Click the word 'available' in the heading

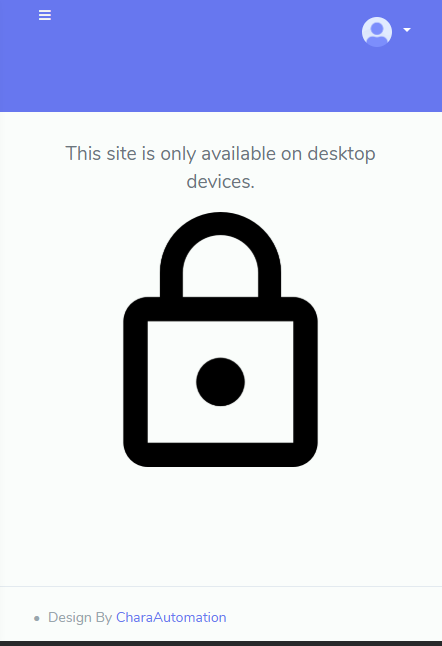(x=239, y=154)
